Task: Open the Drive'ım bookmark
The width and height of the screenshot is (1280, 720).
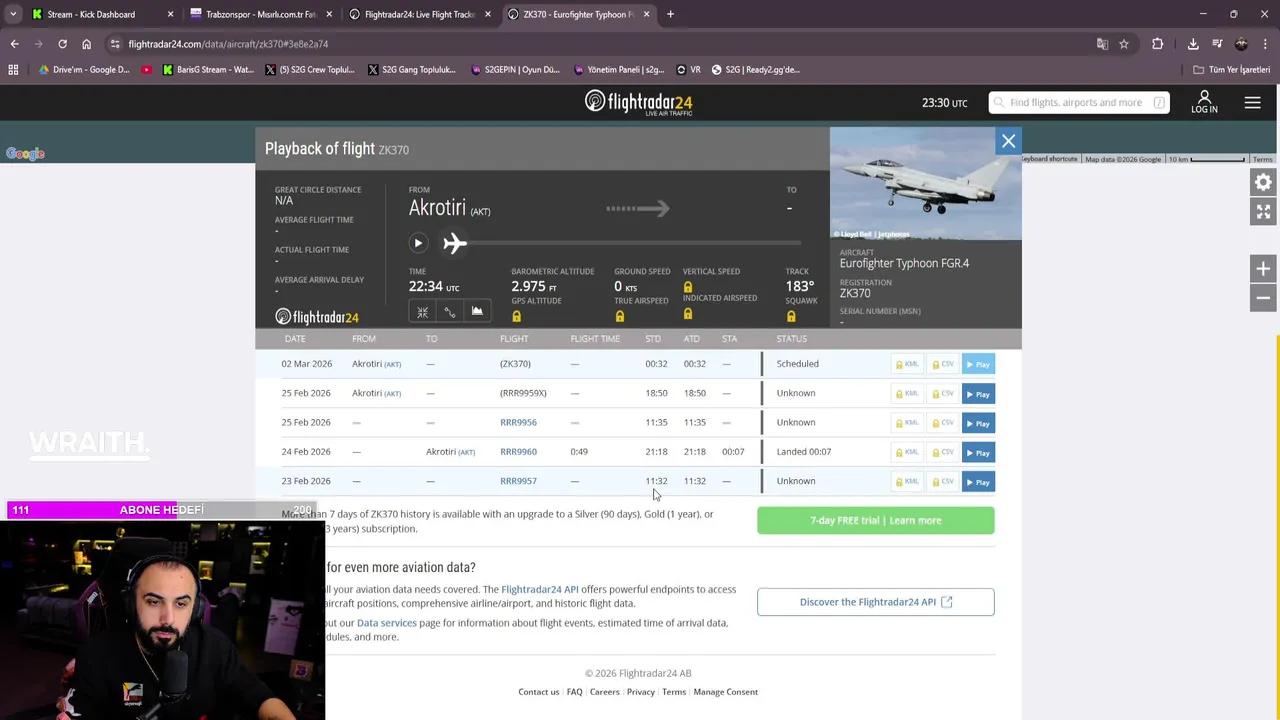Action: pyautogui.click(x=84, y=70)
